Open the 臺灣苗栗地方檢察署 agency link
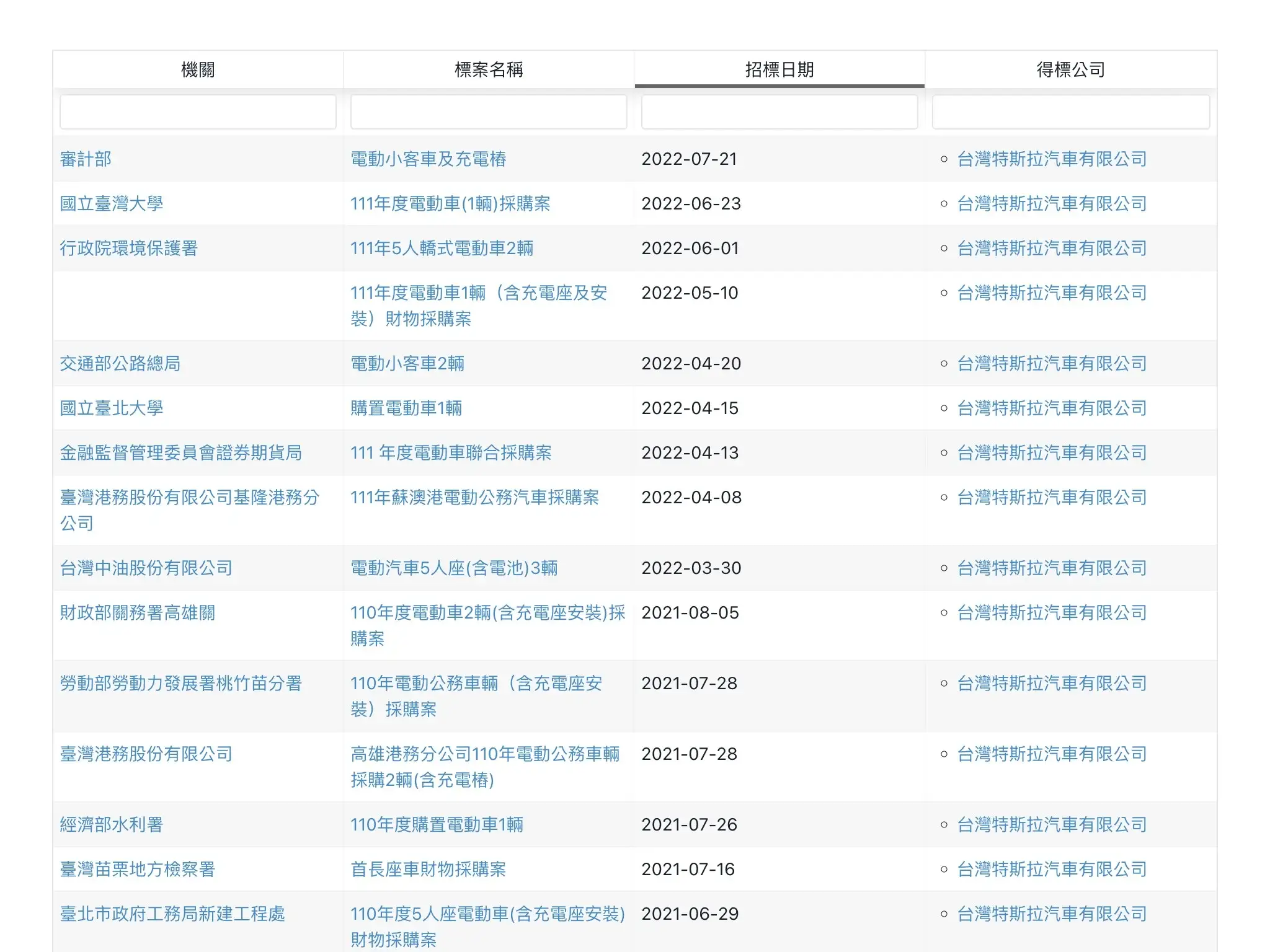1270x952 pixels. (x=138, y=870)
